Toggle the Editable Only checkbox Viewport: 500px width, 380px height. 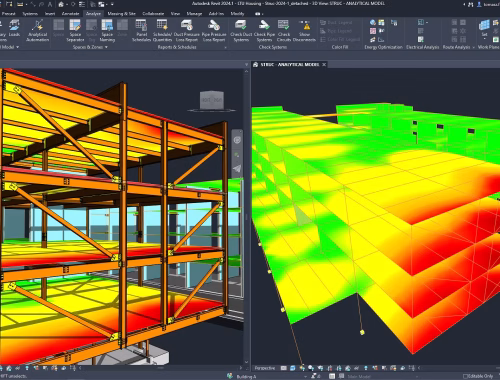tap(466, 376)
